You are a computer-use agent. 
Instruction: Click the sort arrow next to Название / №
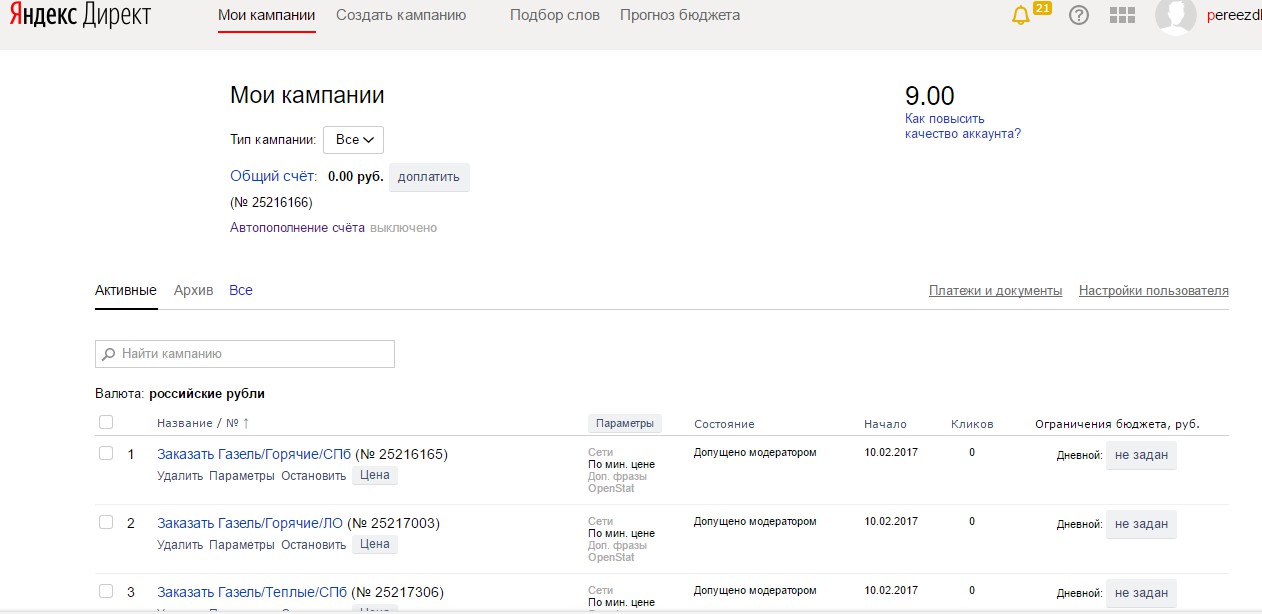click(x=246, y=424)
